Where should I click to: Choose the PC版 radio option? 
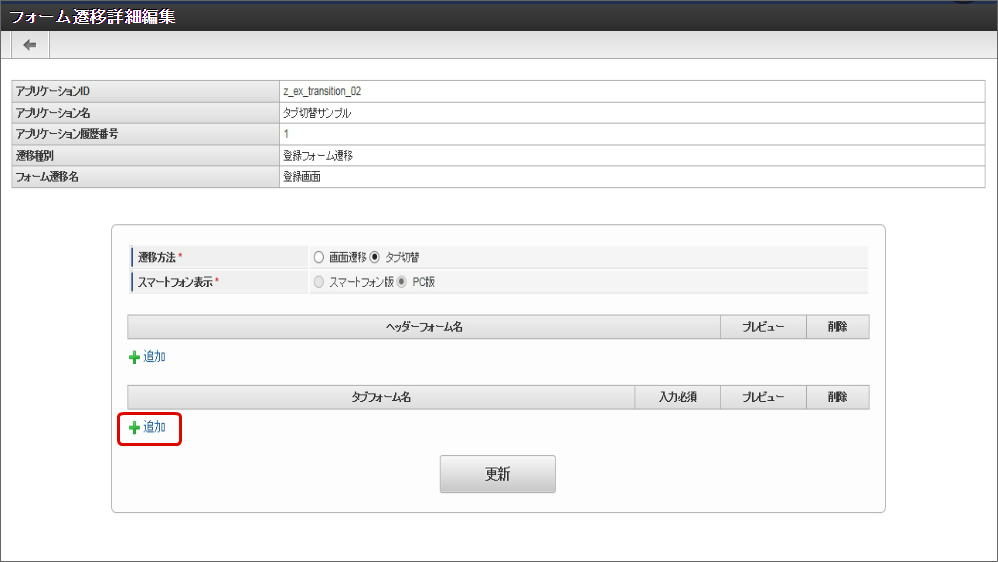[402, 281]
